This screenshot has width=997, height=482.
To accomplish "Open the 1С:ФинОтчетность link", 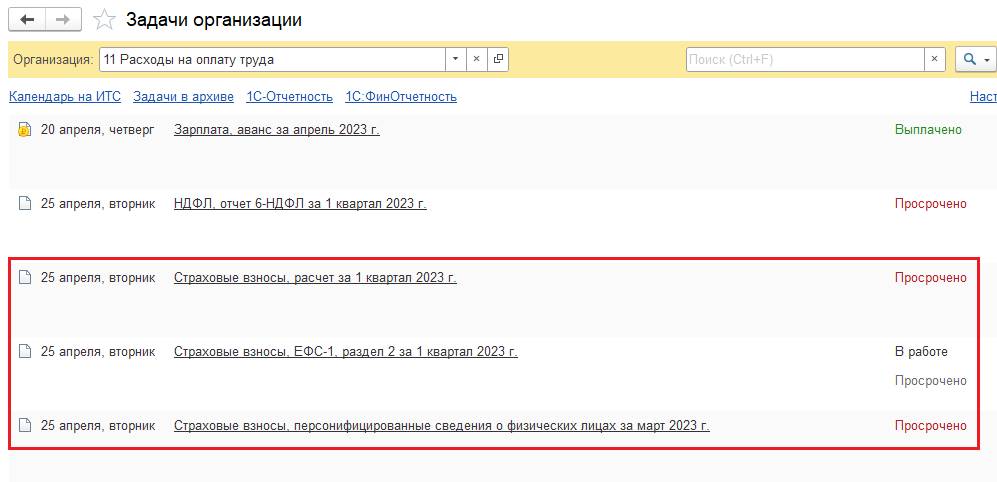I will pos(401,97).
